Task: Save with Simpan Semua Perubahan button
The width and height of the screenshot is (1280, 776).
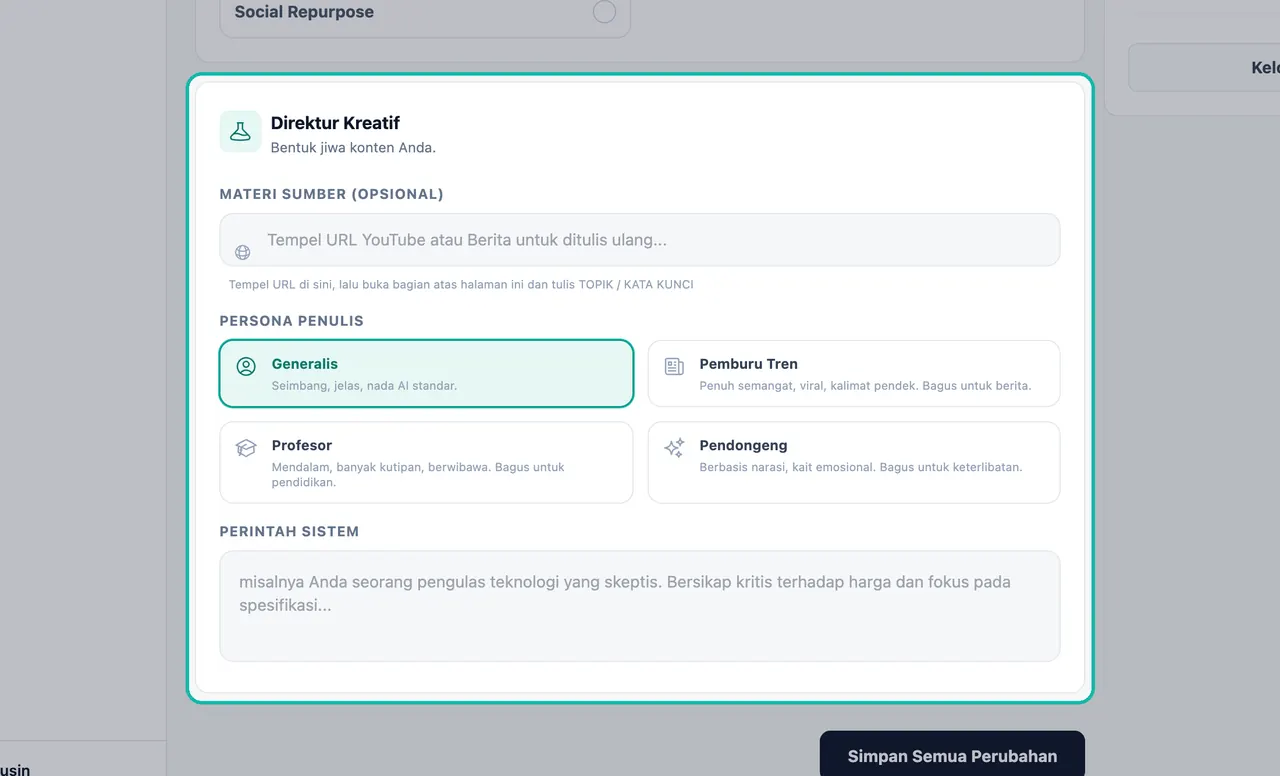Action: tap(952, 755)
